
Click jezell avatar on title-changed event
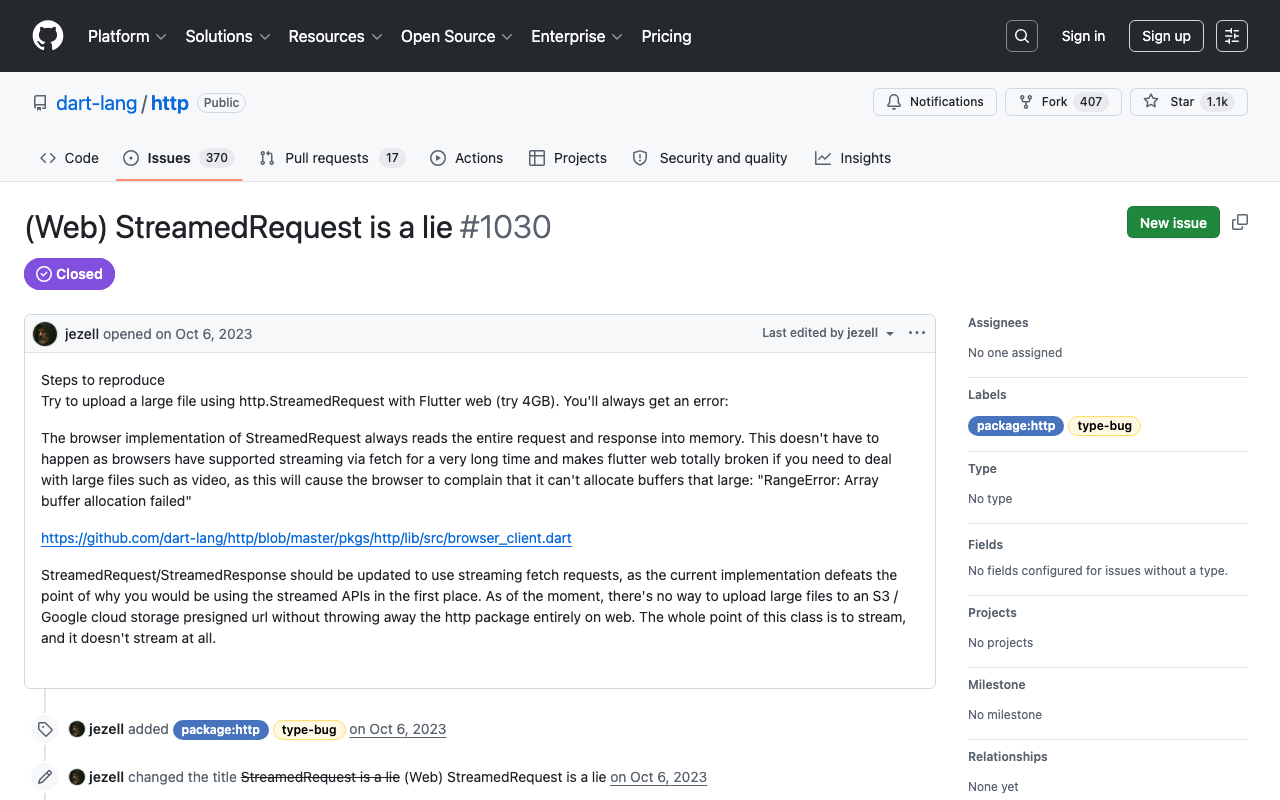pos(77,777)
